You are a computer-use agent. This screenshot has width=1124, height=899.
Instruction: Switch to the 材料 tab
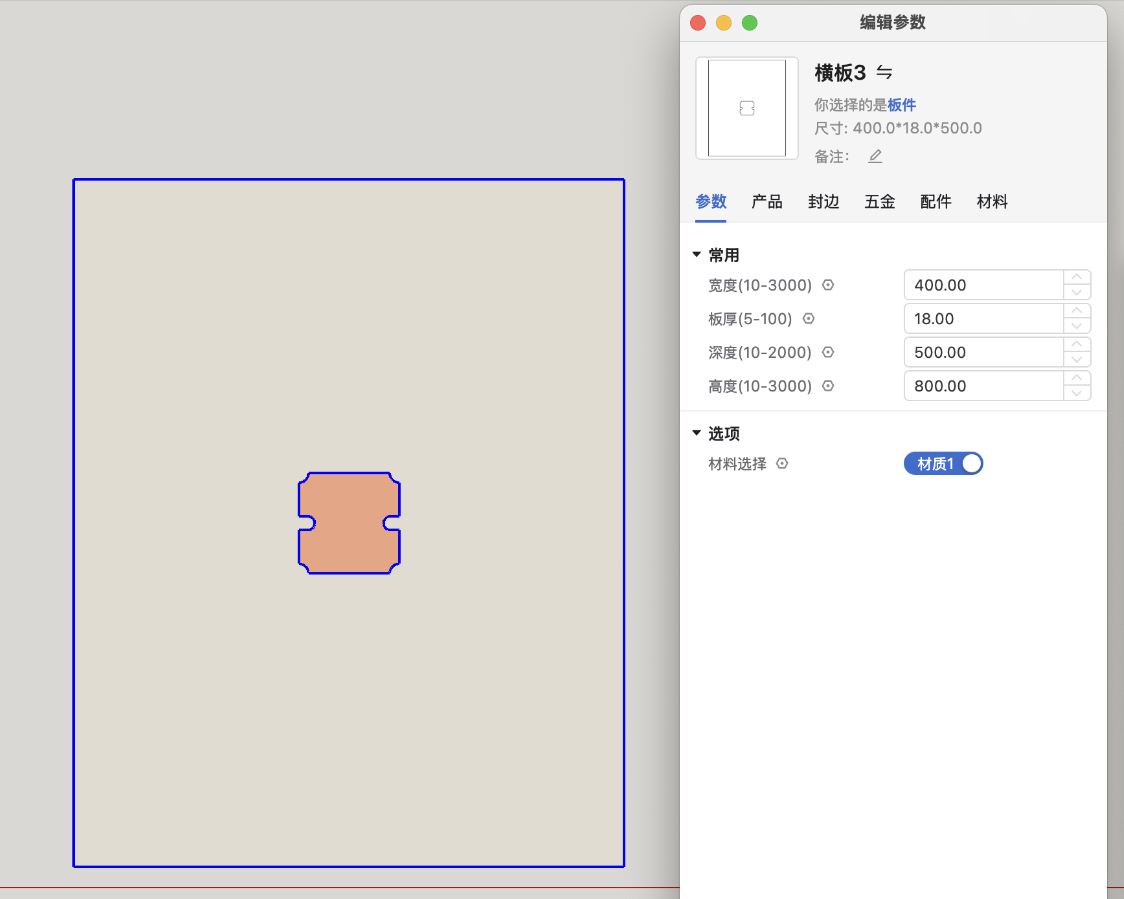coord(992,202)
